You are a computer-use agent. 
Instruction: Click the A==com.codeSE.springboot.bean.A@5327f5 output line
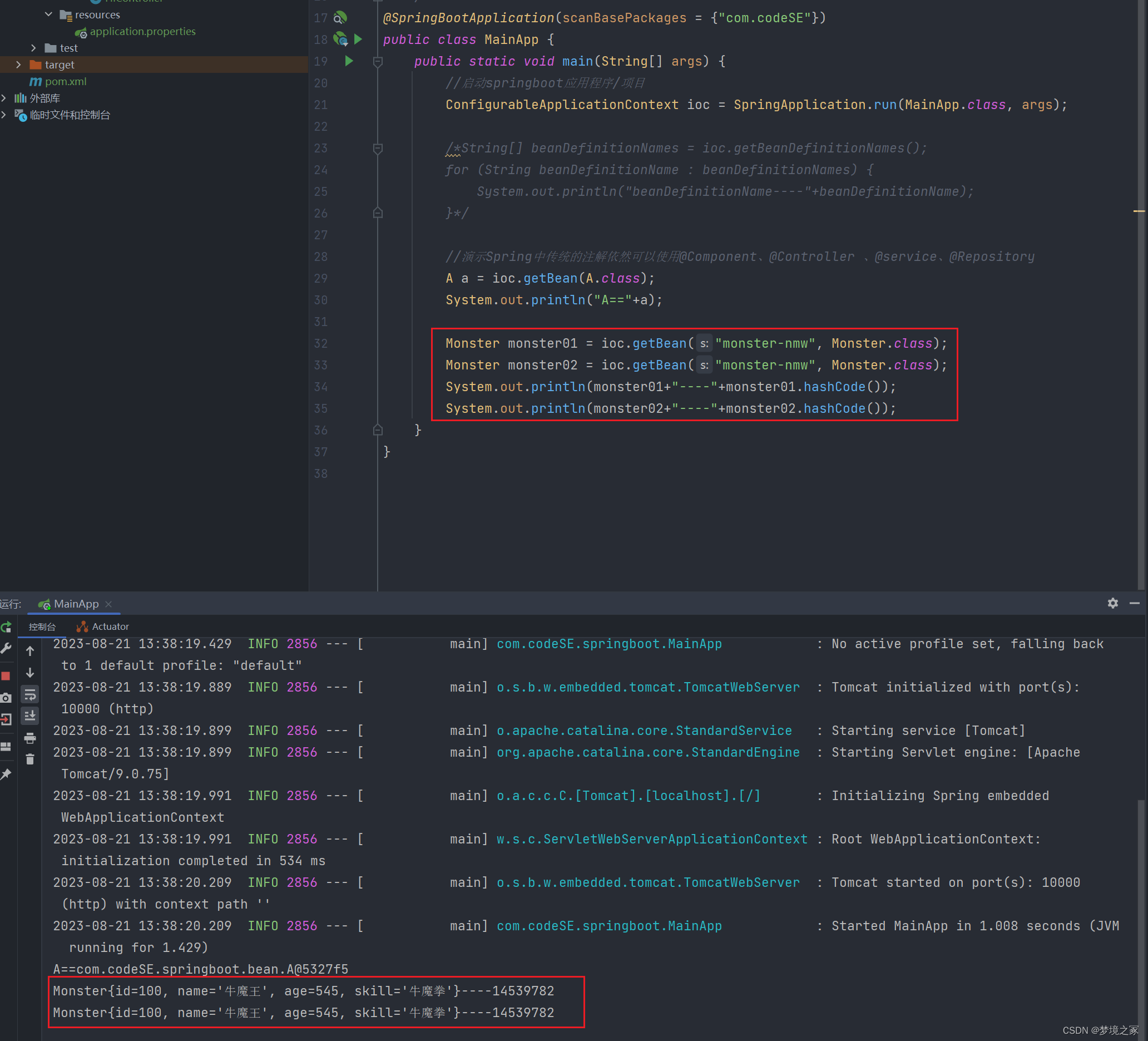(200, 969)
